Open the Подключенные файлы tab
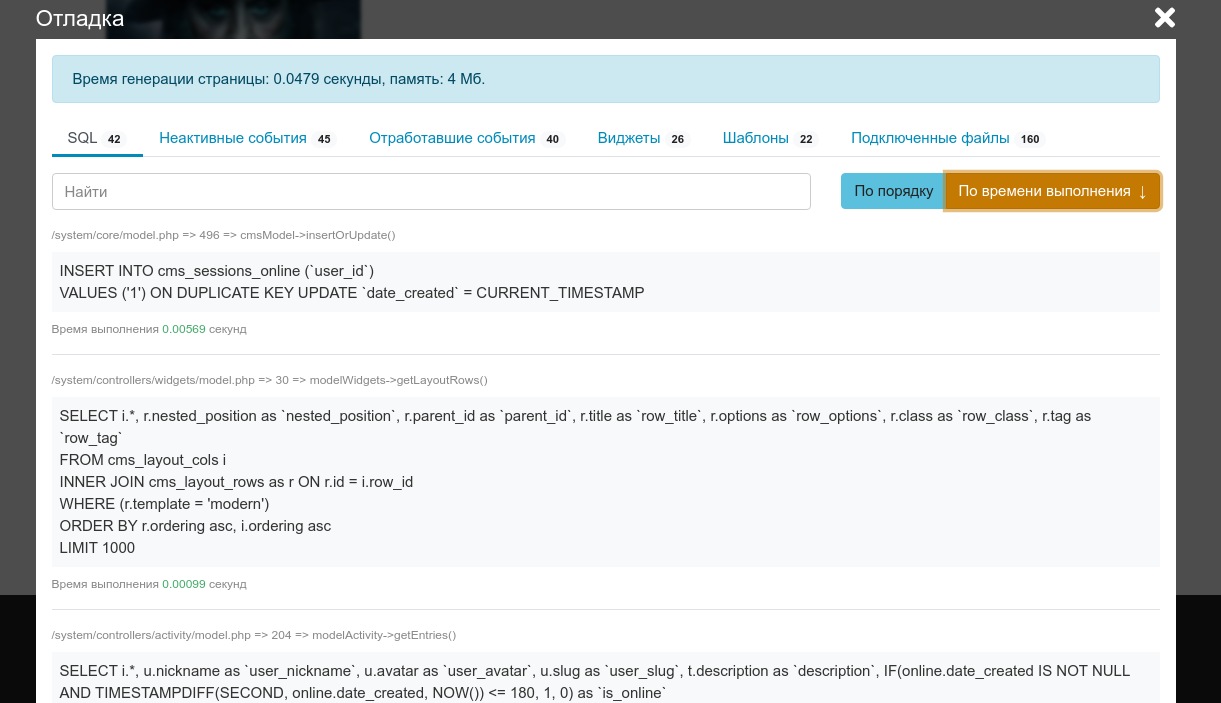Image resolution: width=1221 pixels, height=703 pixels. (930, 138)
